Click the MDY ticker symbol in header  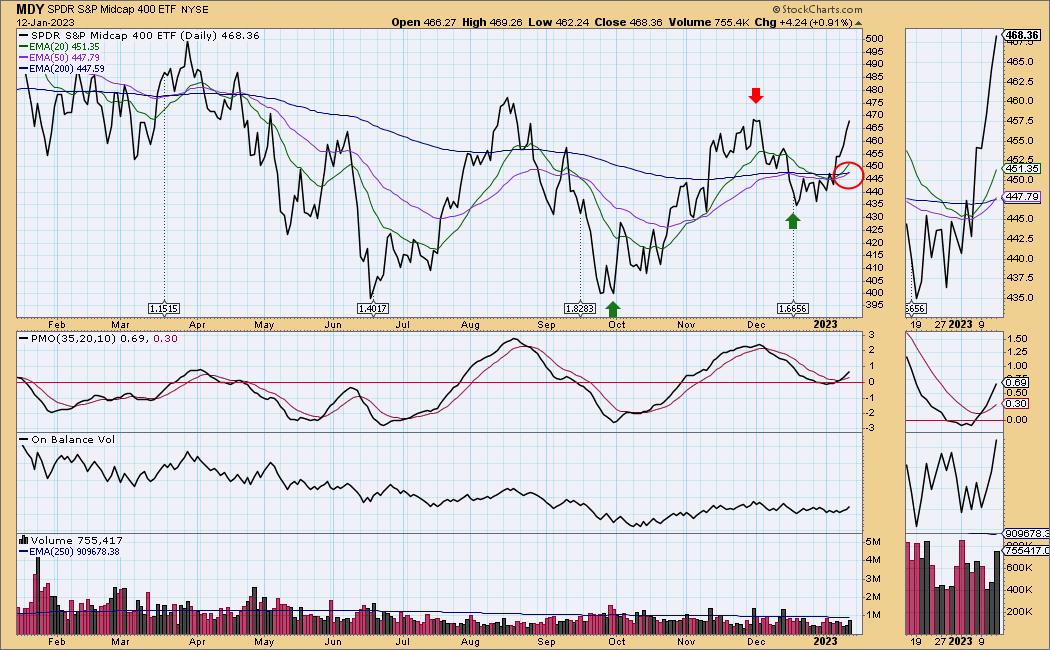click(x=30, y=9)
